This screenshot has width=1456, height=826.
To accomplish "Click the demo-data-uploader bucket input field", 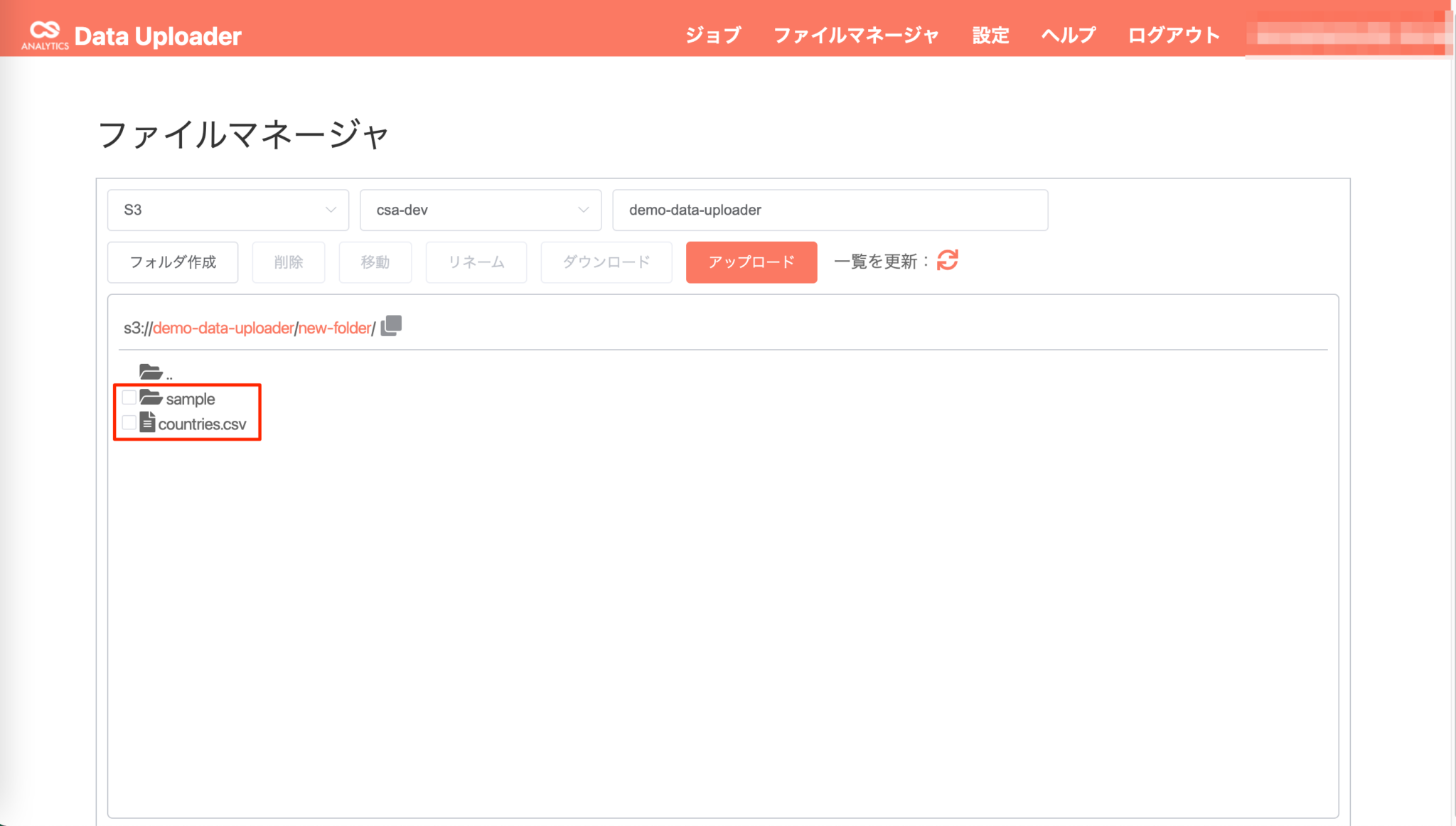I will coord(829,210).
